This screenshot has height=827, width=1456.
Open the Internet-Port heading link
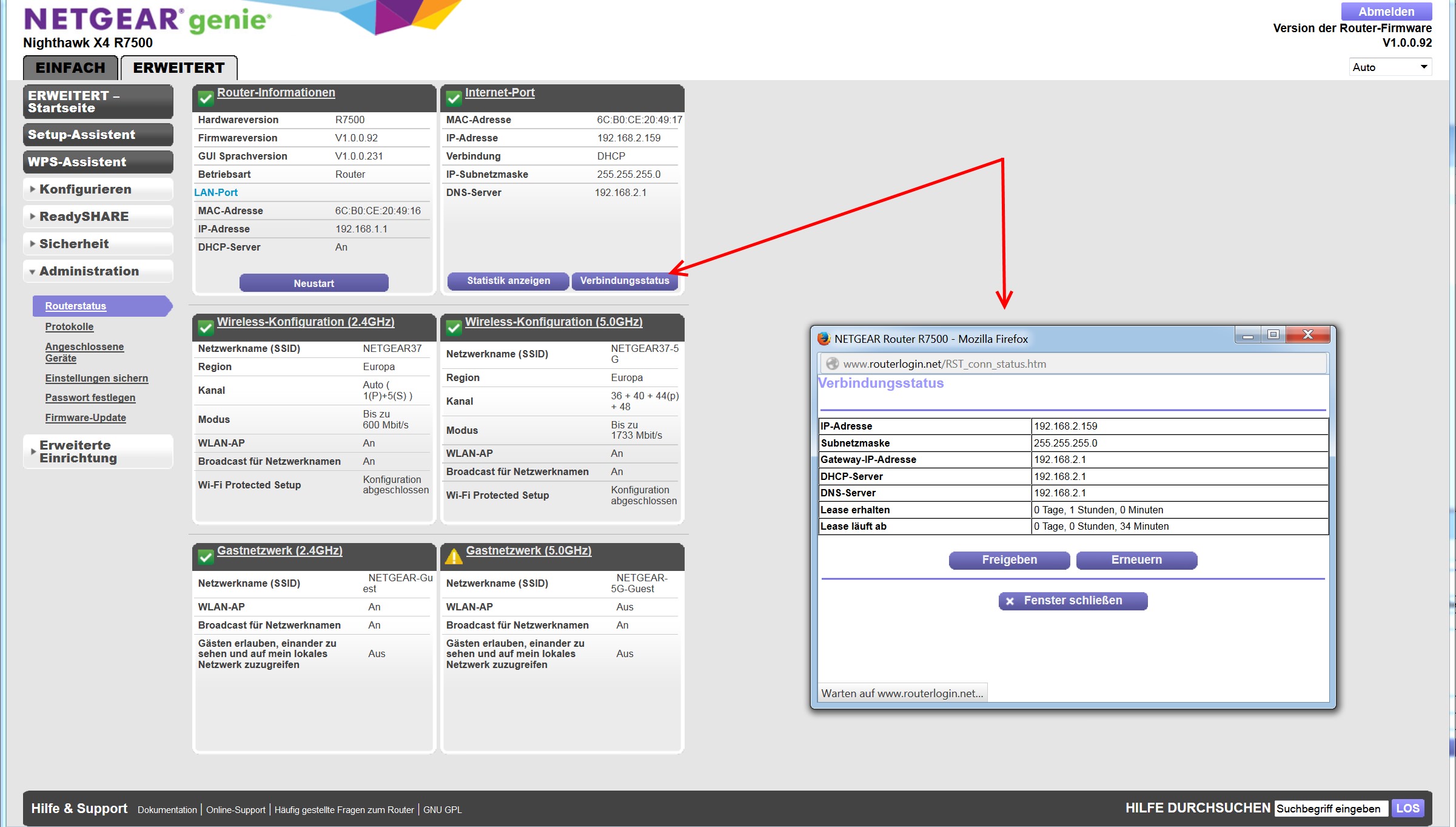pos(500,92)
